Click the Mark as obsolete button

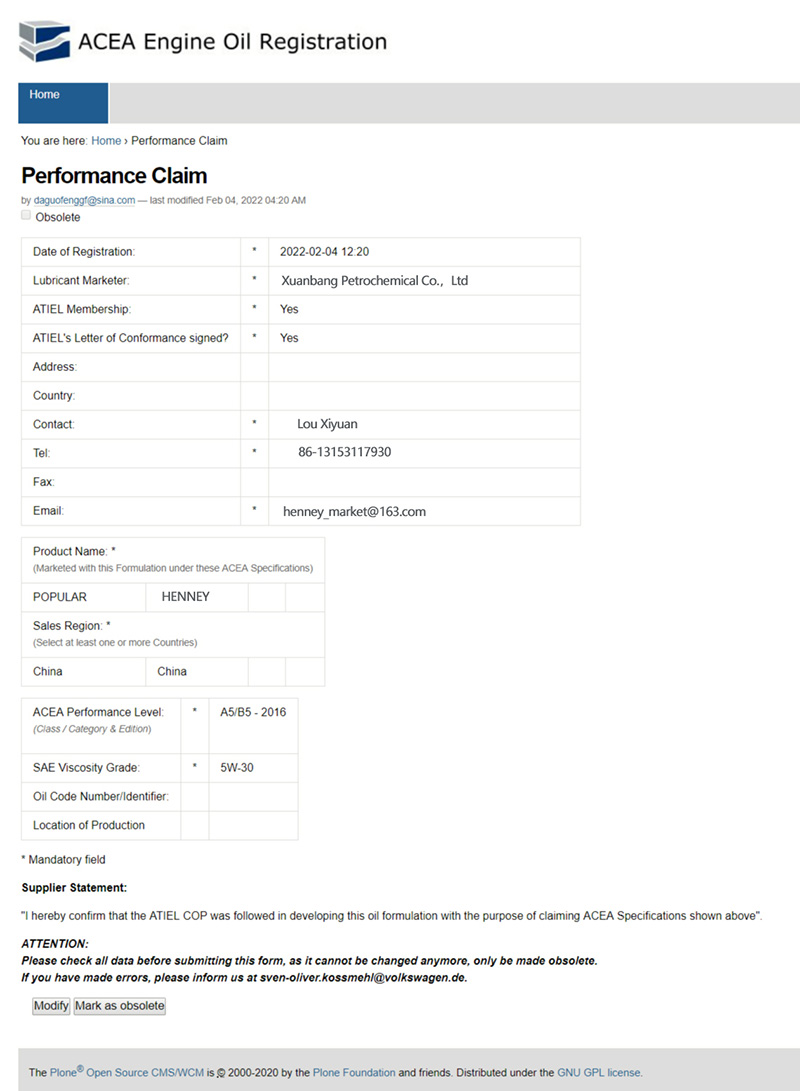119,1006
